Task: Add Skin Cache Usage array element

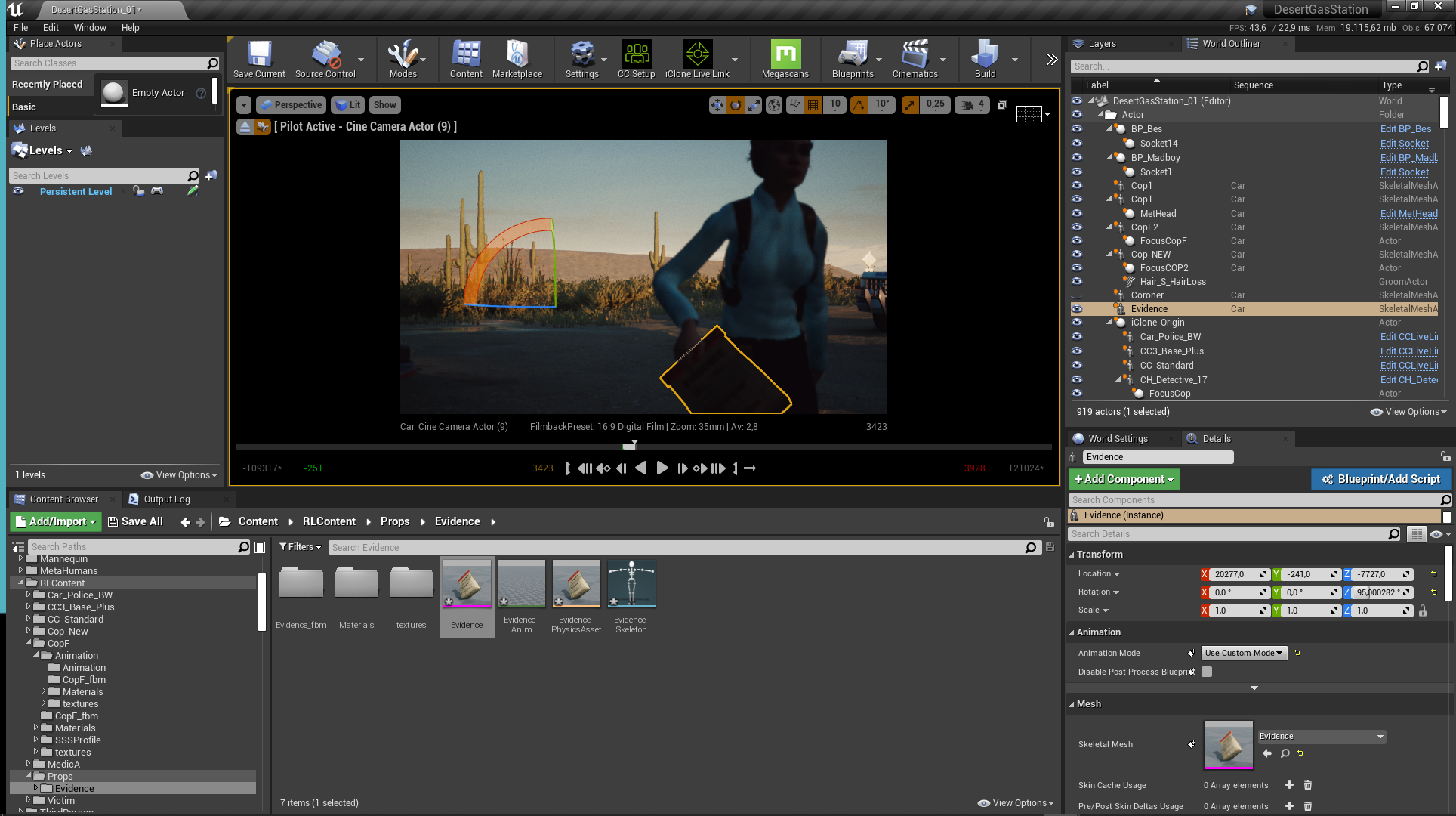Action: (1289, 785)
